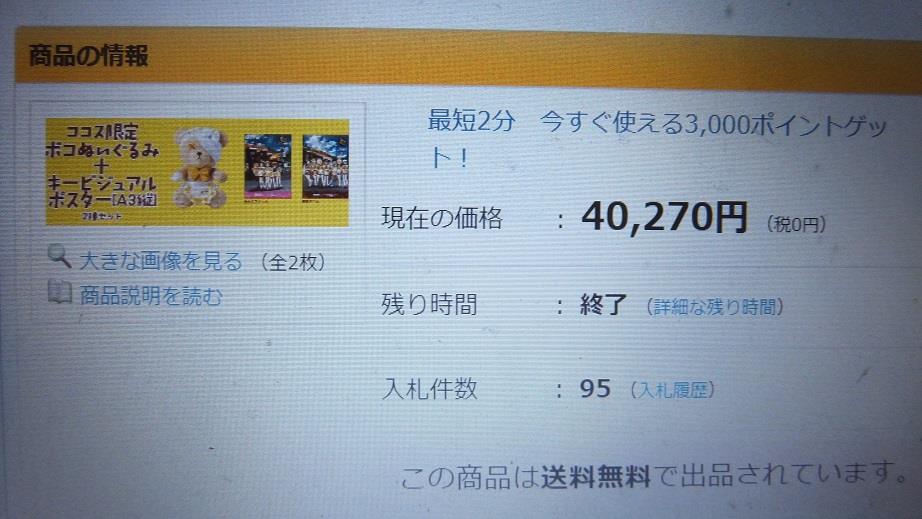Open the 詳細な残り時間 link
922x519 pixels.
pos(715,307)
